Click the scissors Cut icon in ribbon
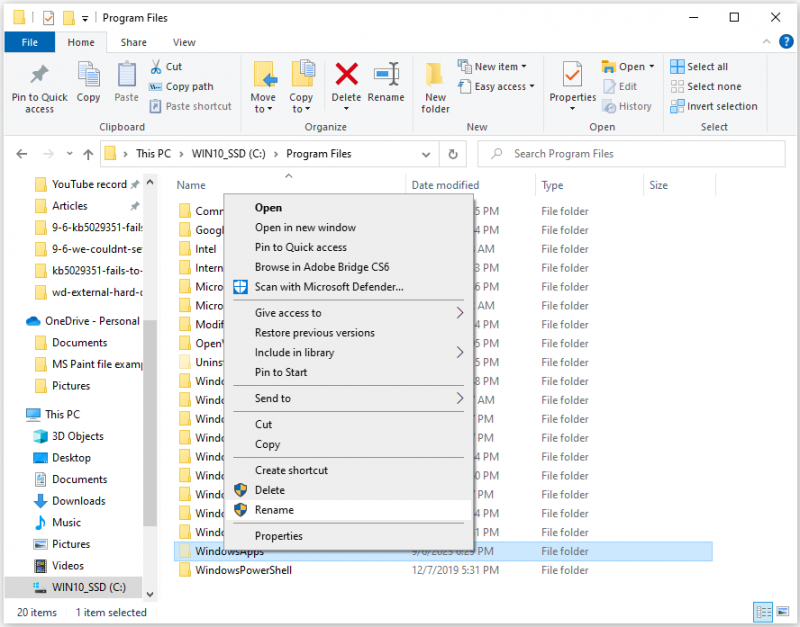 point(156,67)
